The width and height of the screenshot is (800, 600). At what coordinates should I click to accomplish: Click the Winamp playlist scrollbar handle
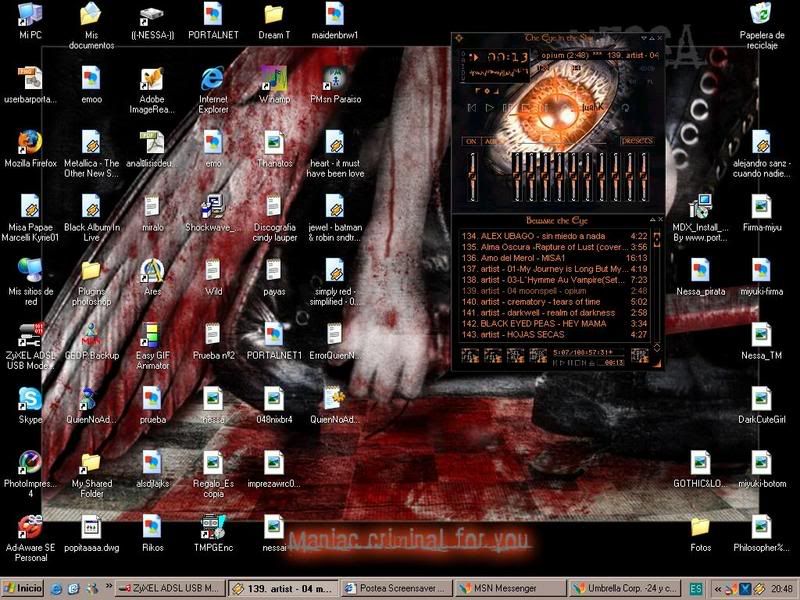[657, 239]
